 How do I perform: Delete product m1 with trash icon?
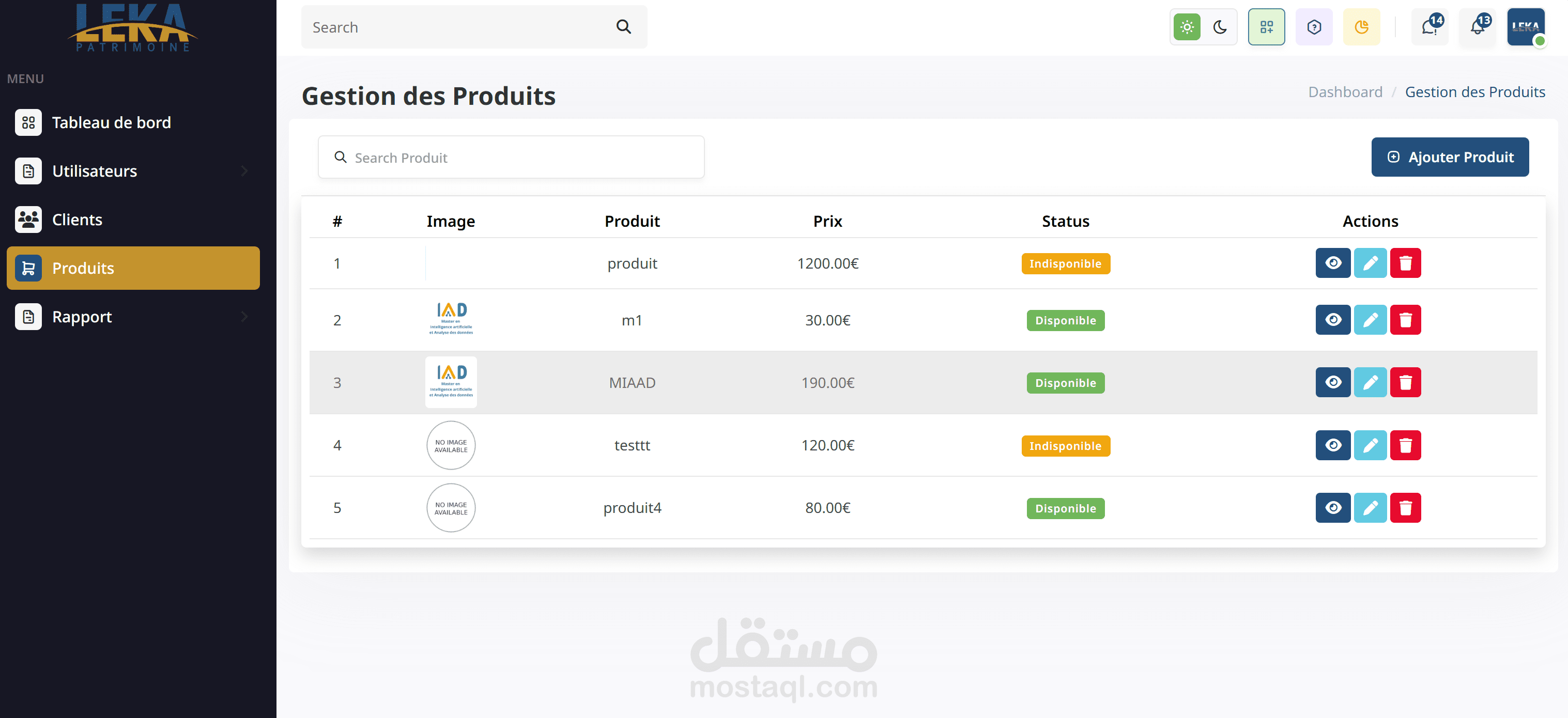[1405, 320]
